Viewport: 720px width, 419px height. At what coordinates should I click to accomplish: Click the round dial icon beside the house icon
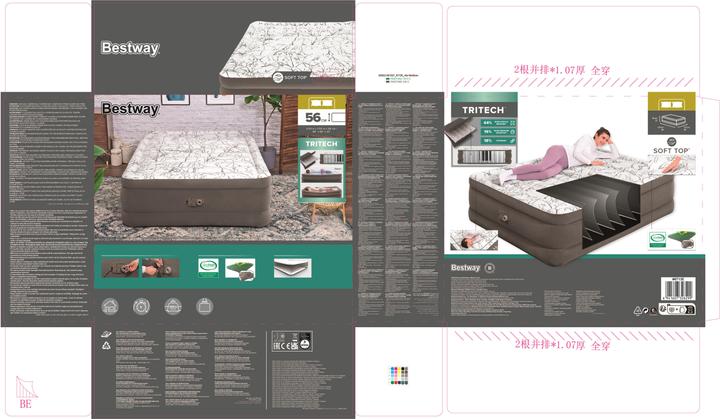(x=141, y=306)
